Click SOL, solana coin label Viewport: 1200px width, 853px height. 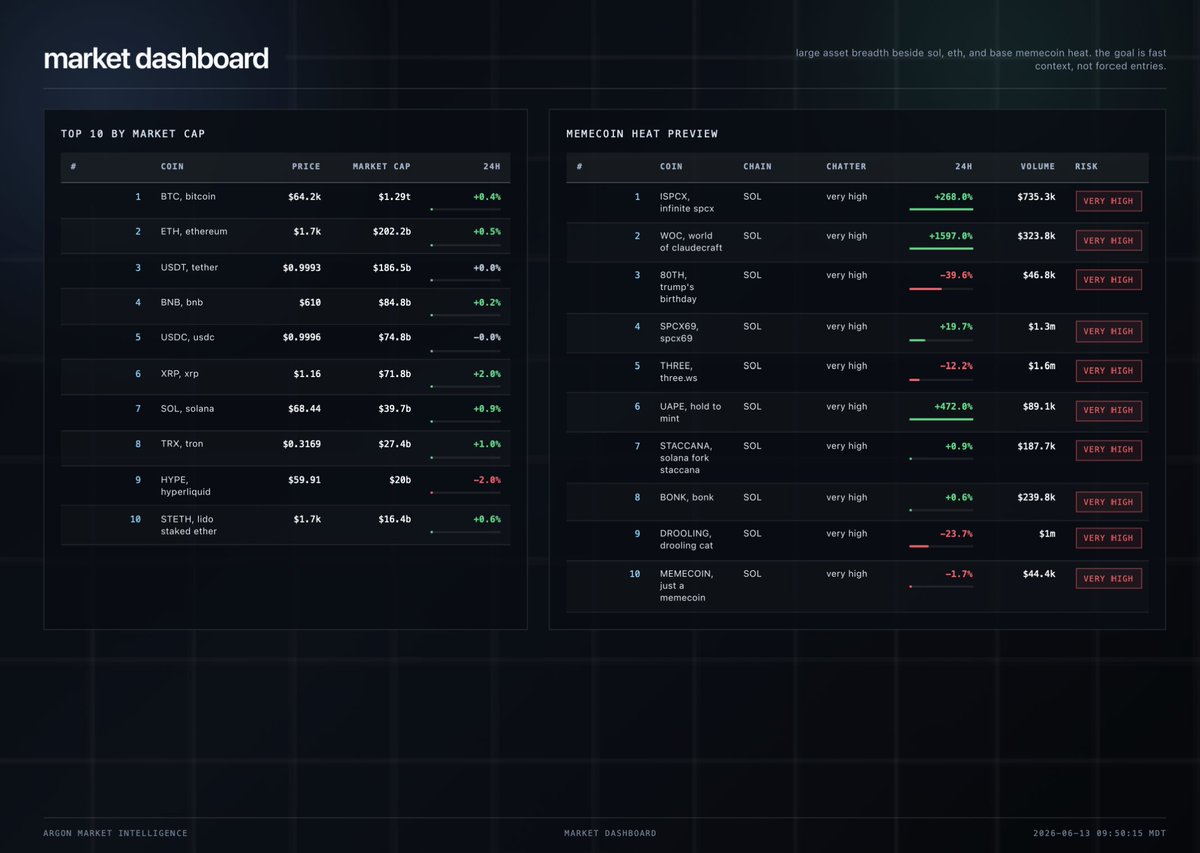[x=187, y=409]
